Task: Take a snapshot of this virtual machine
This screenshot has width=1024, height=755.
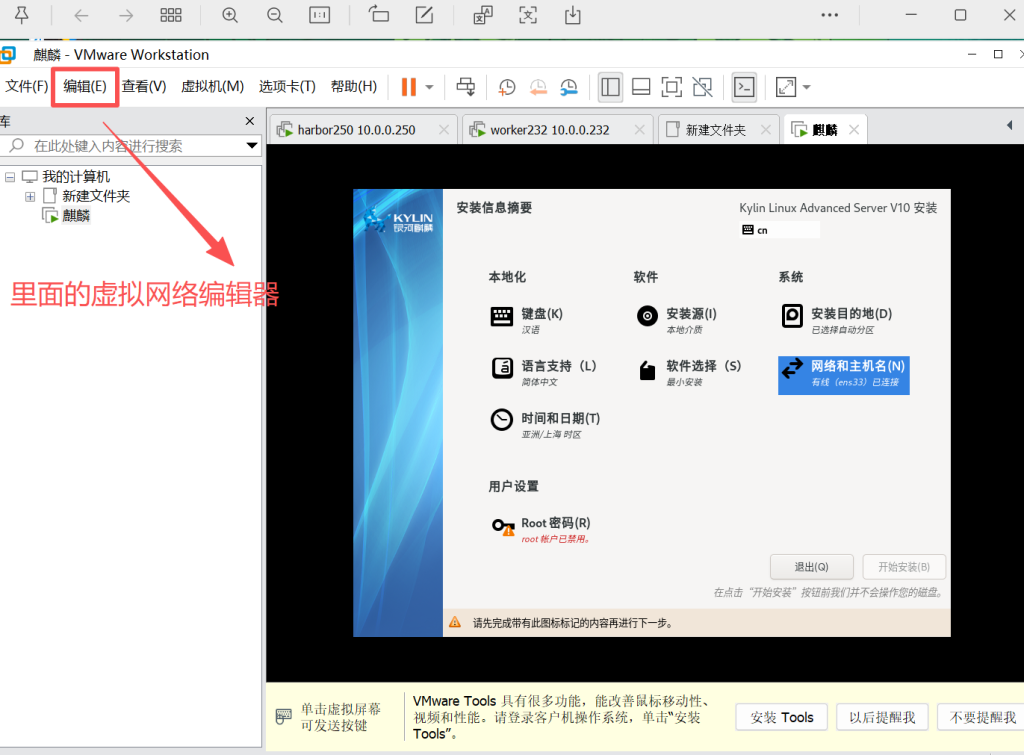Action: point(507,87)
